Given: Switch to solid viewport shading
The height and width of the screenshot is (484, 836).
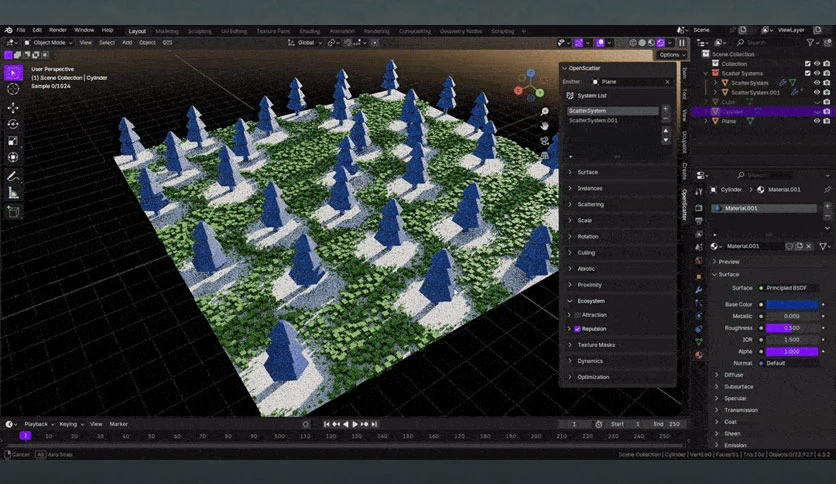Looking at the screenshot, I should (642, 43).
